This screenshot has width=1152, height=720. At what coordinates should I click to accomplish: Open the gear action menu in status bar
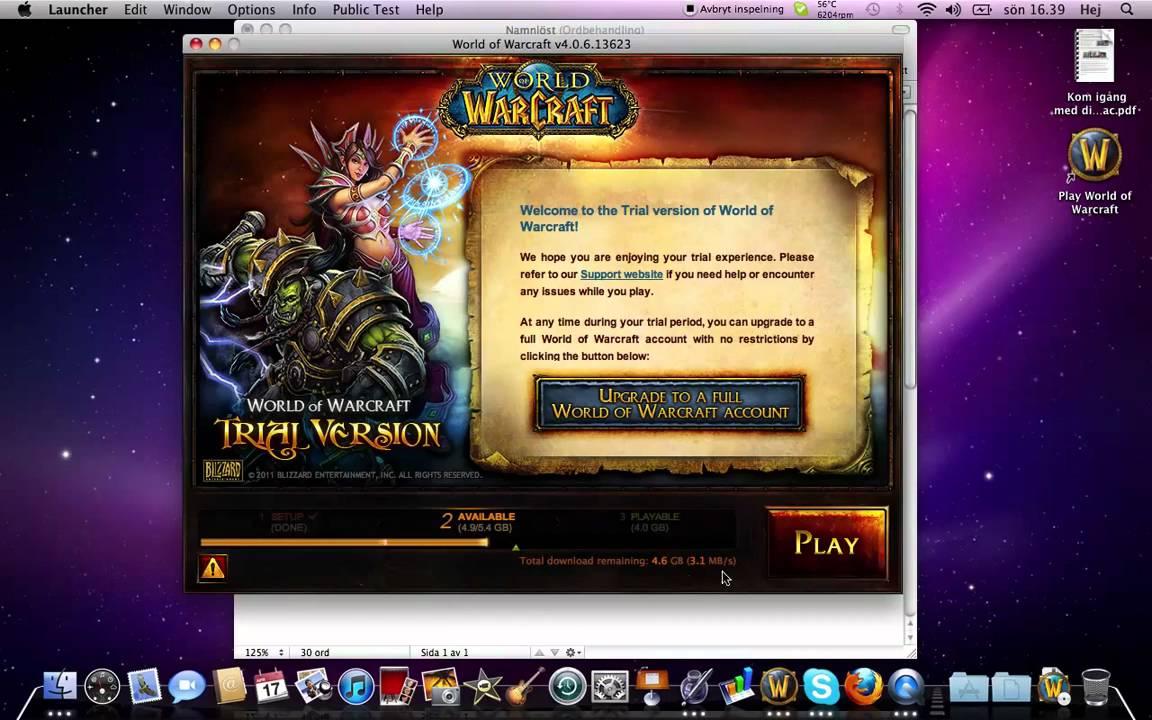coord(569,652)
